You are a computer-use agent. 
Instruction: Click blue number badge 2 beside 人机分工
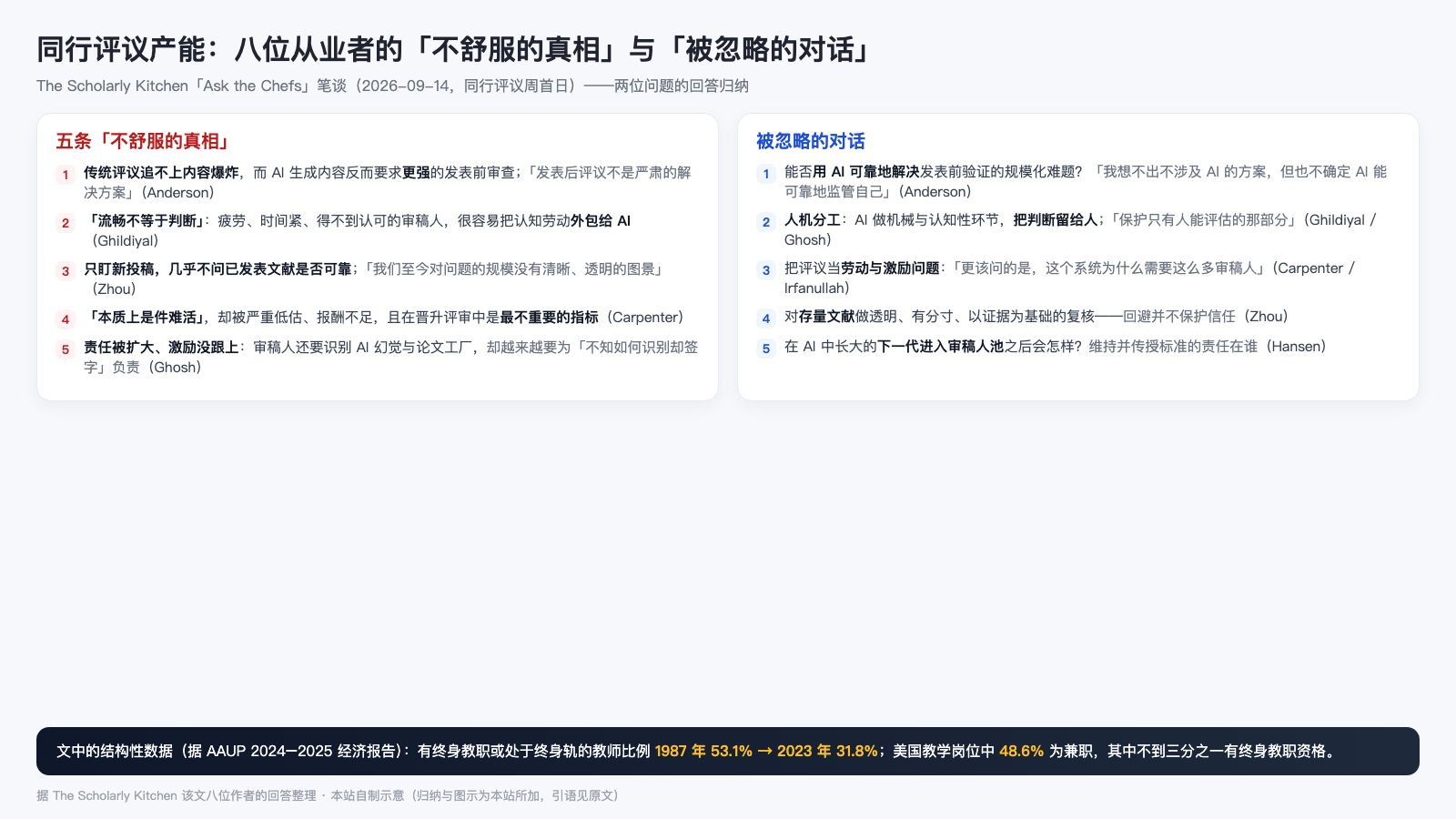click(x=766, y=222)
